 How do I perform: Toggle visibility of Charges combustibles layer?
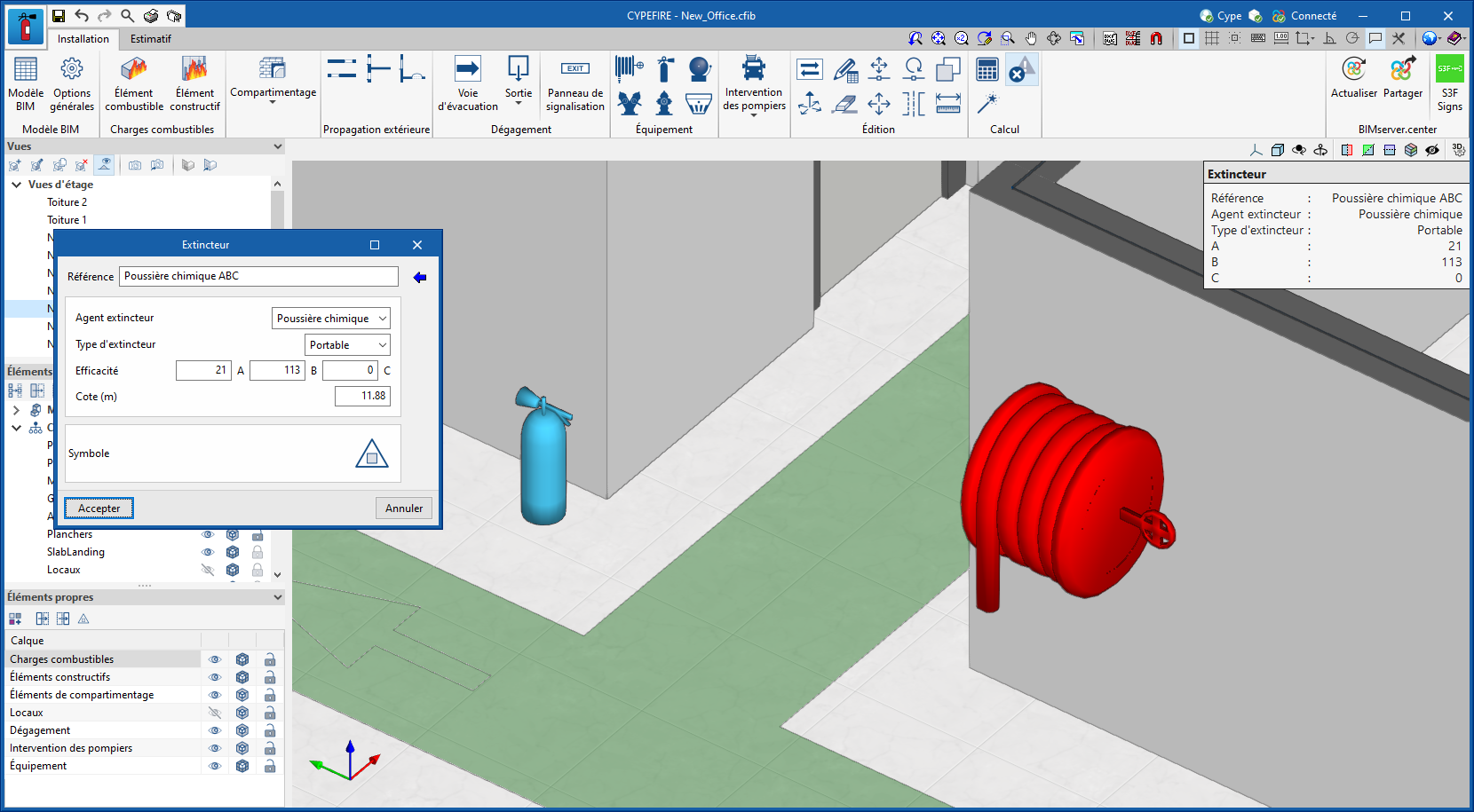coord(215,659)
